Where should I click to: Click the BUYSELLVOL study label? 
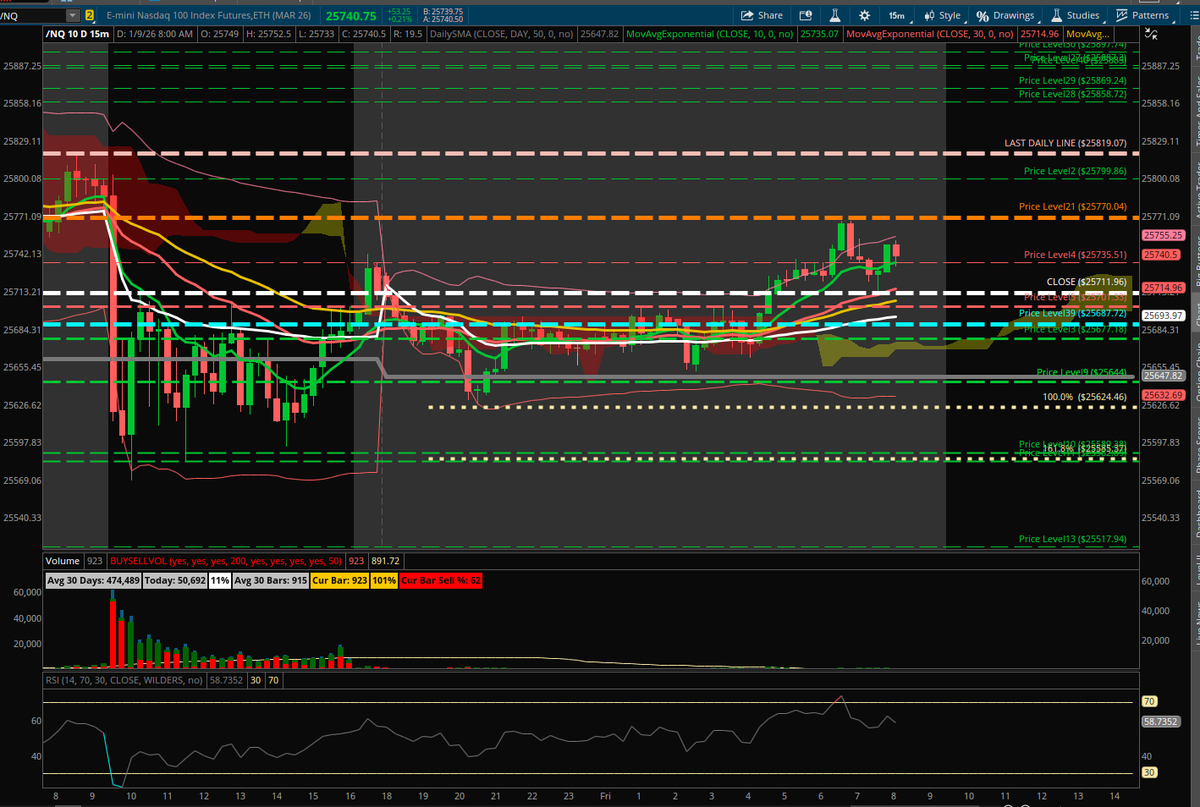(x=228, y=561)
